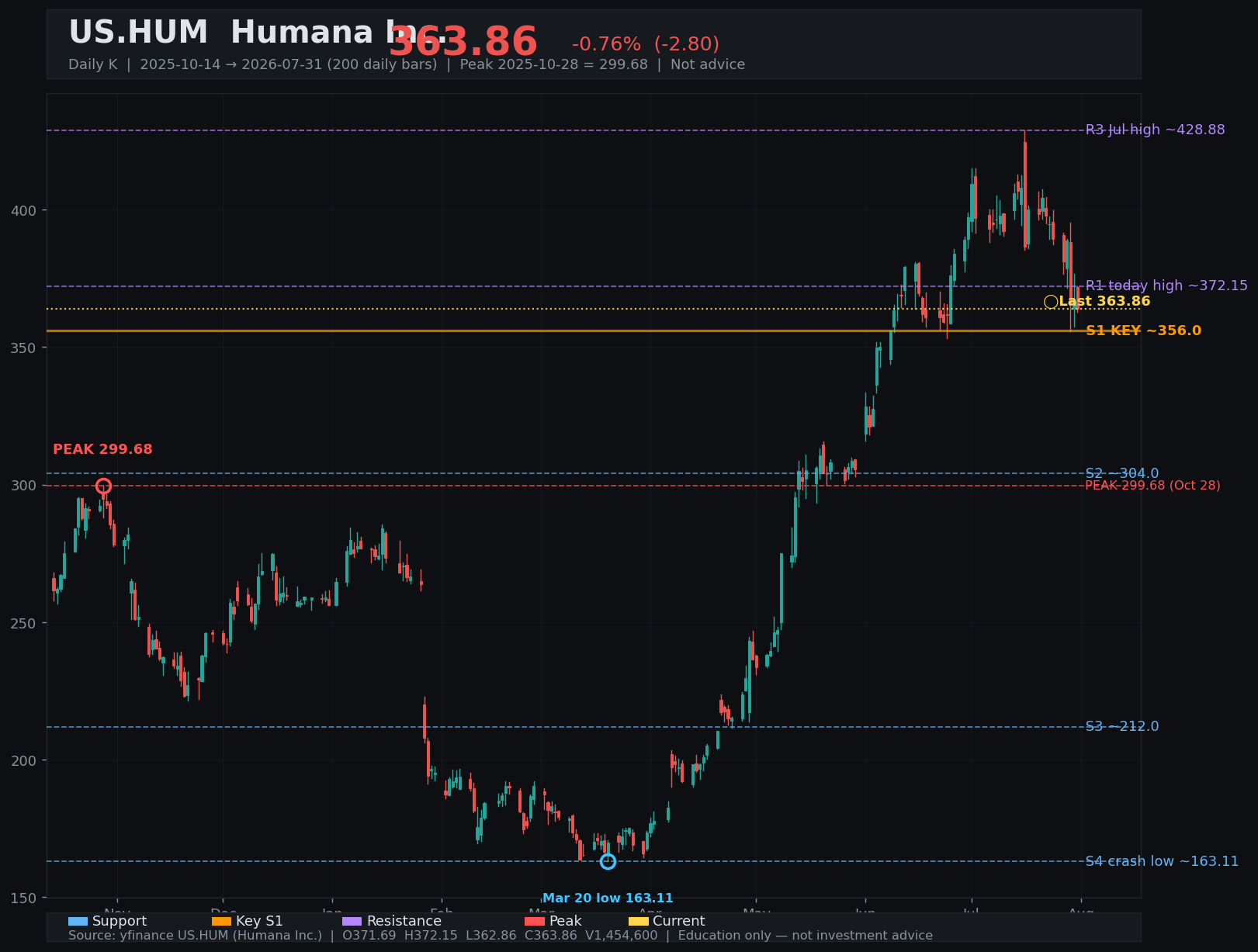Select the yellow Current legend swatch

point(639,921)
